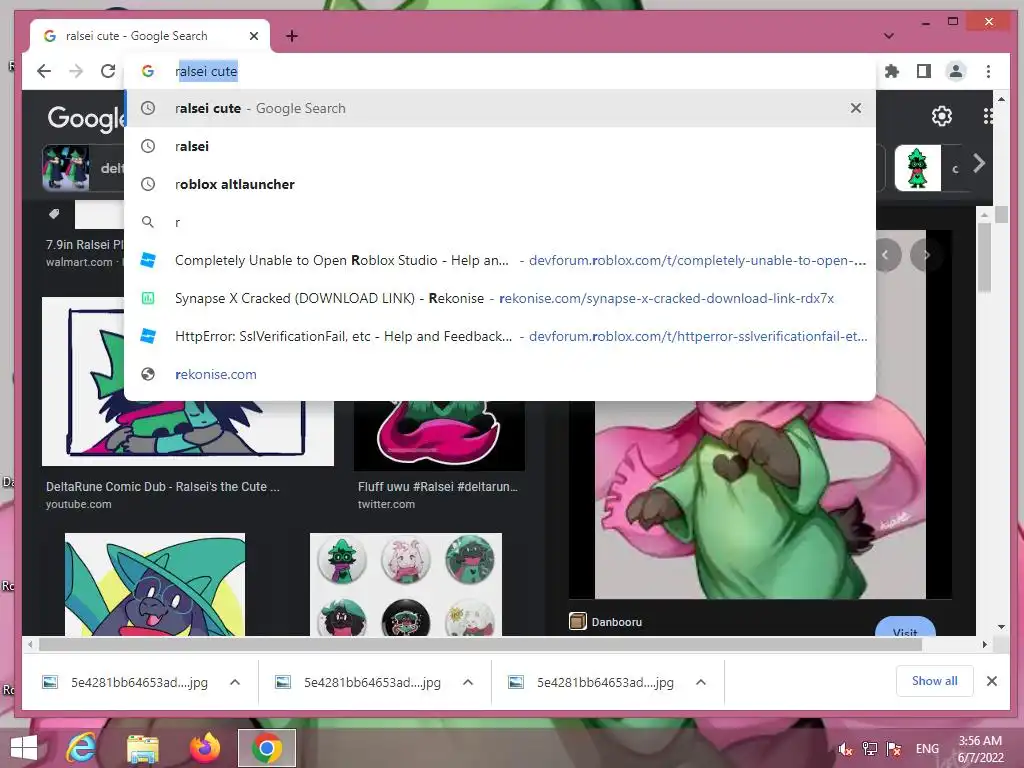
Task: Open the Google apps grid icon
Action: 987,116
